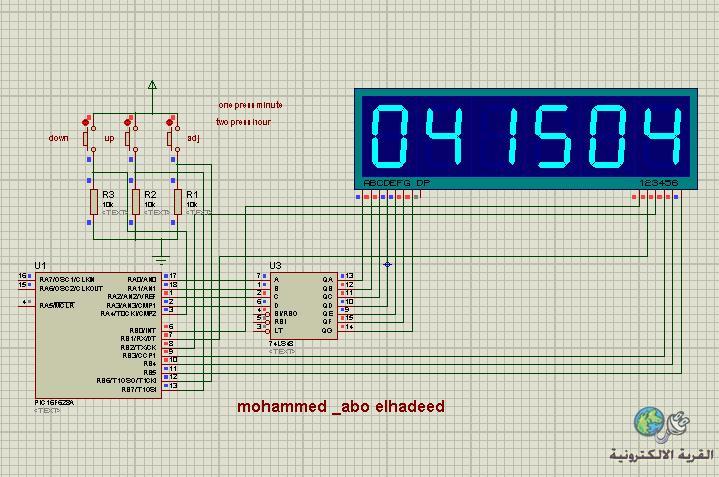Click the 'adj' push button switch
Image resolution: width=719 pixels, height=477 pixels.
[173, 138]
